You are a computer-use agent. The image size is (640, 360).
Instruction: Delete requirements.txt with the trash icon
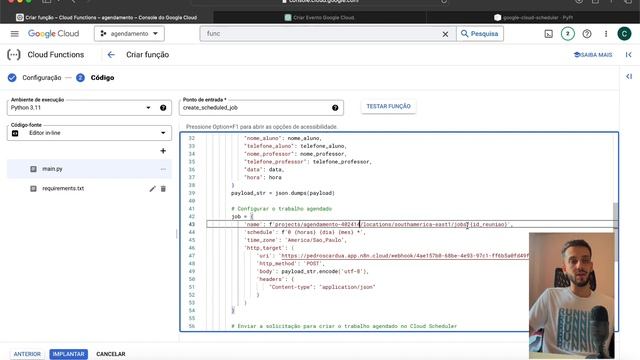tap(163, 189)
